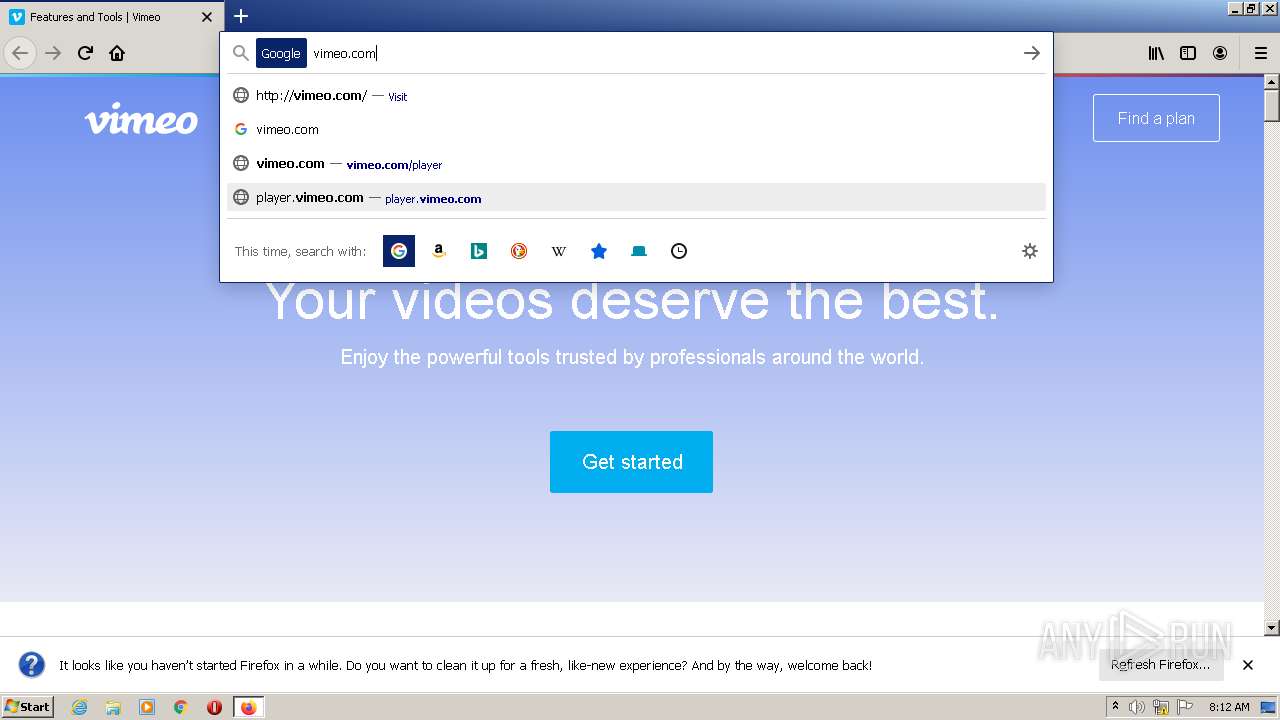Select the Google search suggestion vimeo.com

tap(636, 129)
